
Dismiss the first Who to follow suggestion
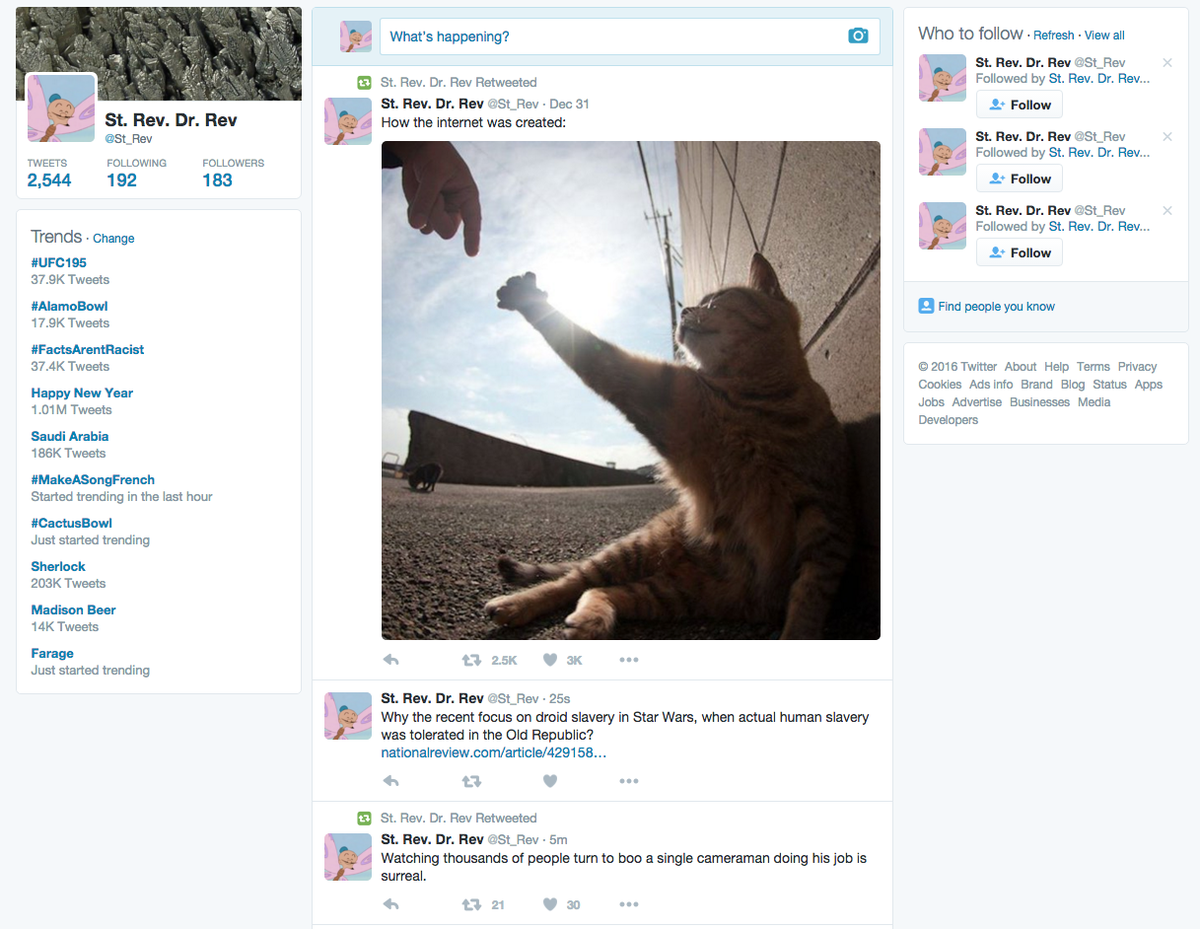point(1167,63)
